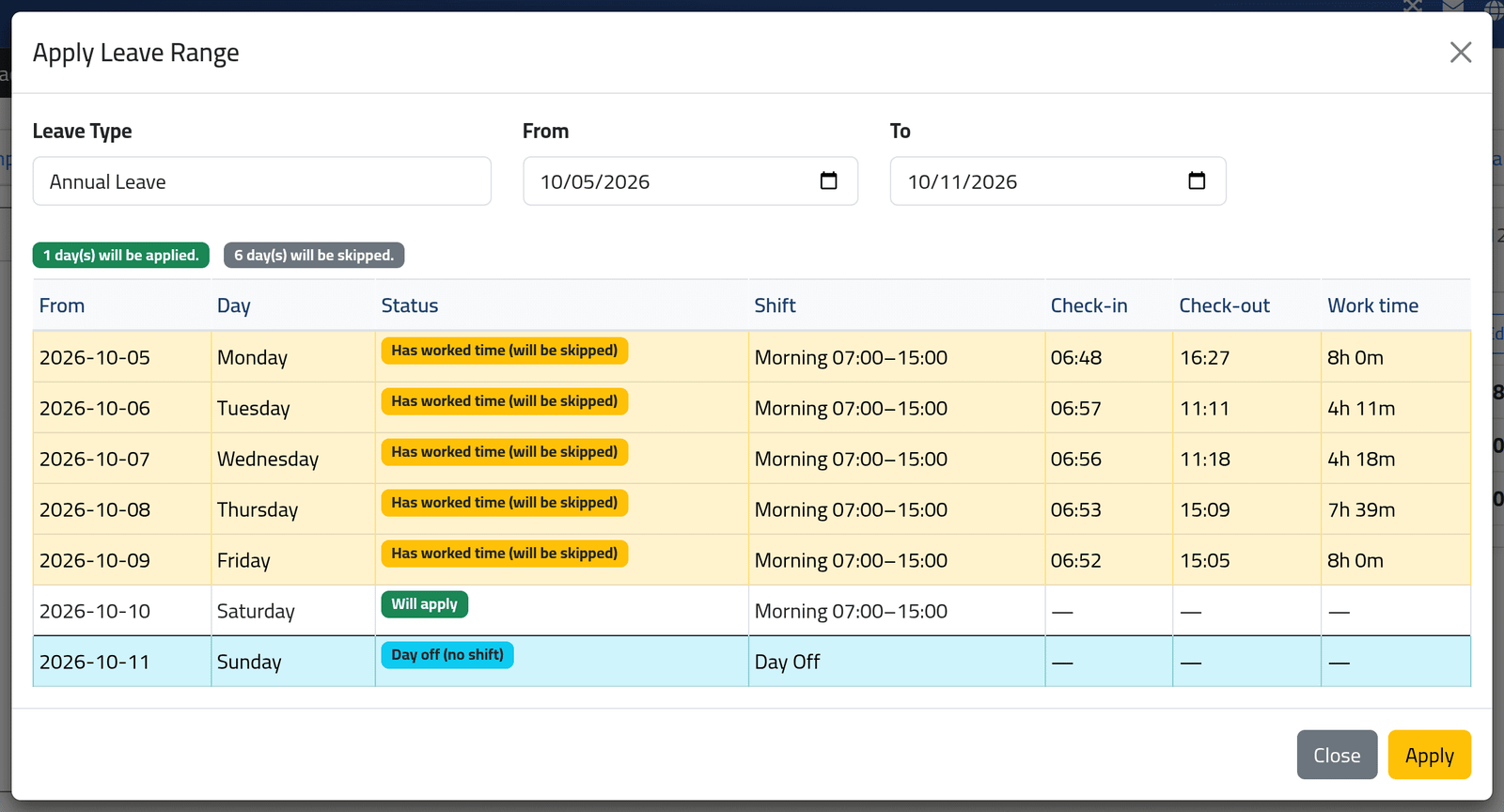Click the '6 day(s) will be skipped' badge

pos(314,256)
